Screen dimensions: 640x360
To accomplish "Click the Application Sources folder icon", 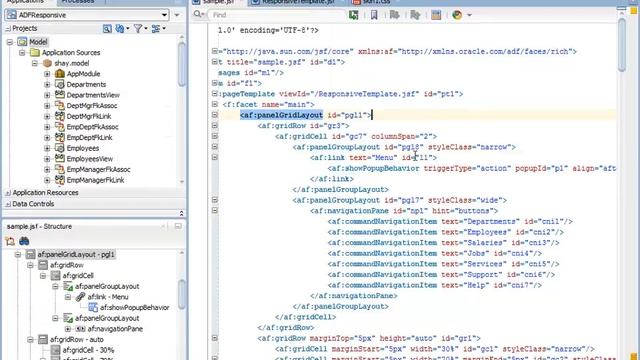I will [35, 53].
